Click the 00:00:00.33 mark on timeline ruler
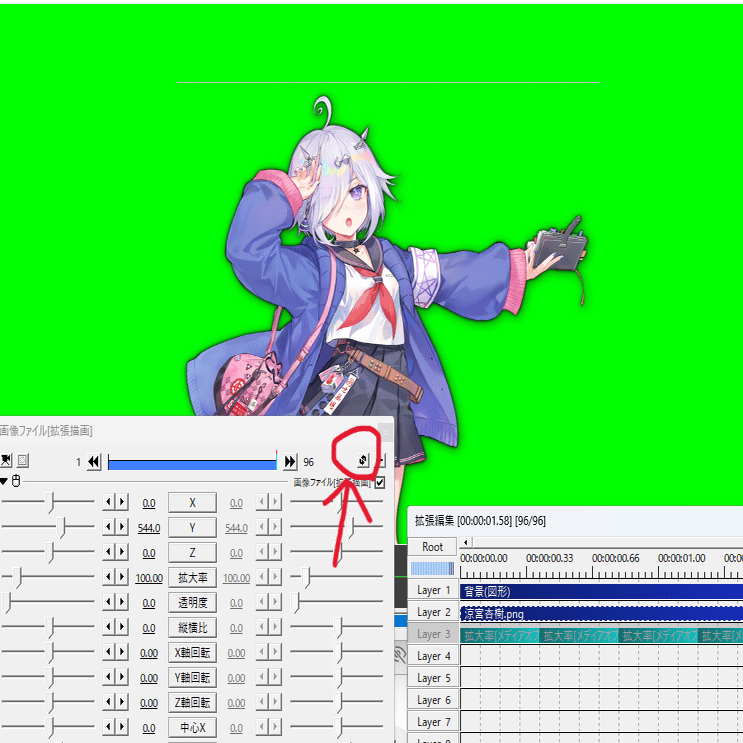 [x=549, y=558]
